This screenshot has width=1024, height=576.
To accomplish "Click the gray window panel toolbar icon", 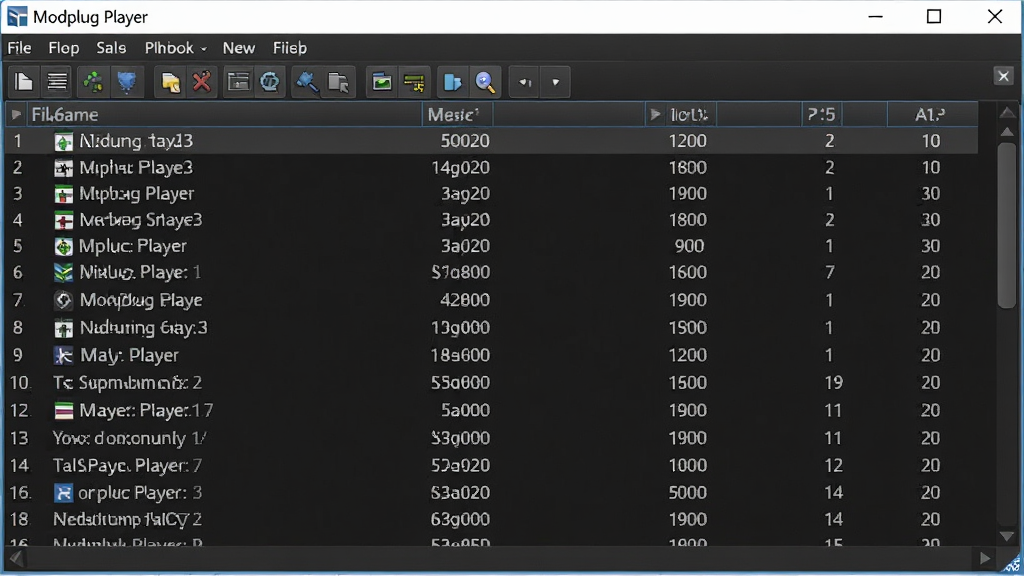I will (238, 82).
